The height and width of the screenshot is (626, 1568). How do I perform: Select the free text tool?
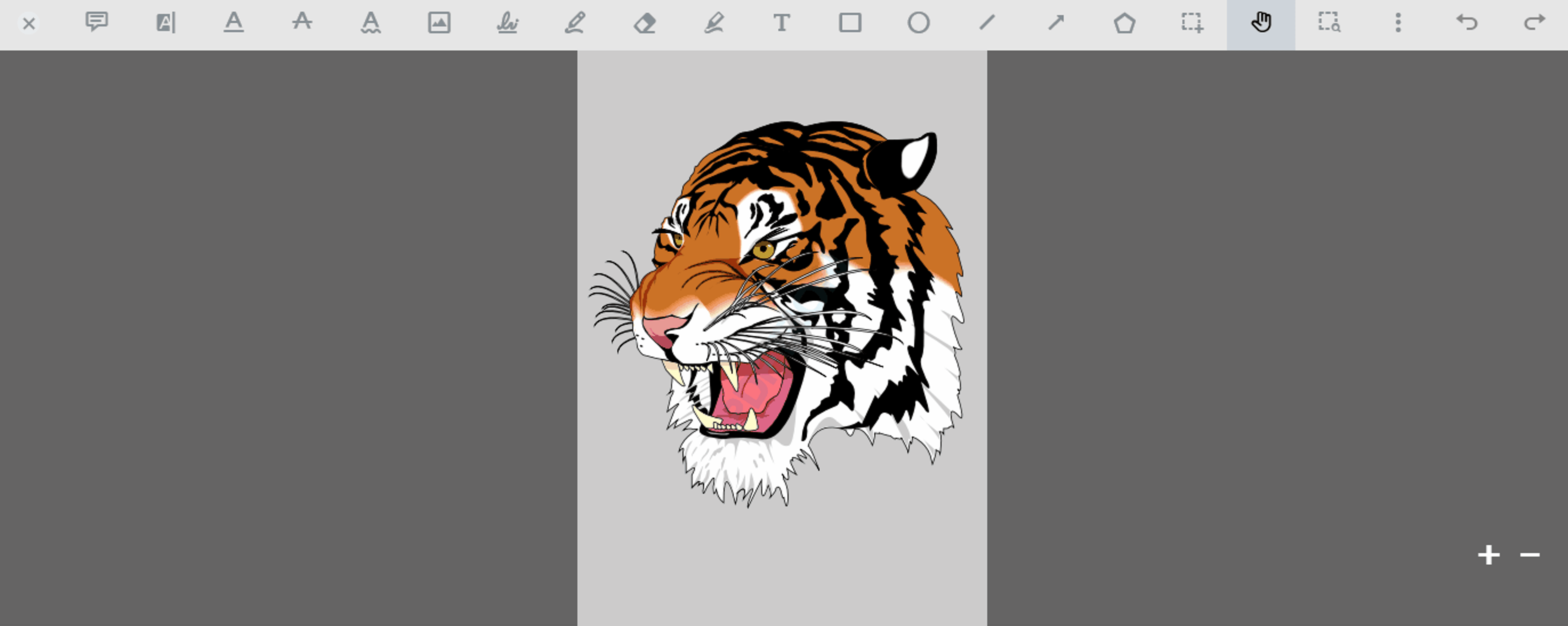coord(782,22)
